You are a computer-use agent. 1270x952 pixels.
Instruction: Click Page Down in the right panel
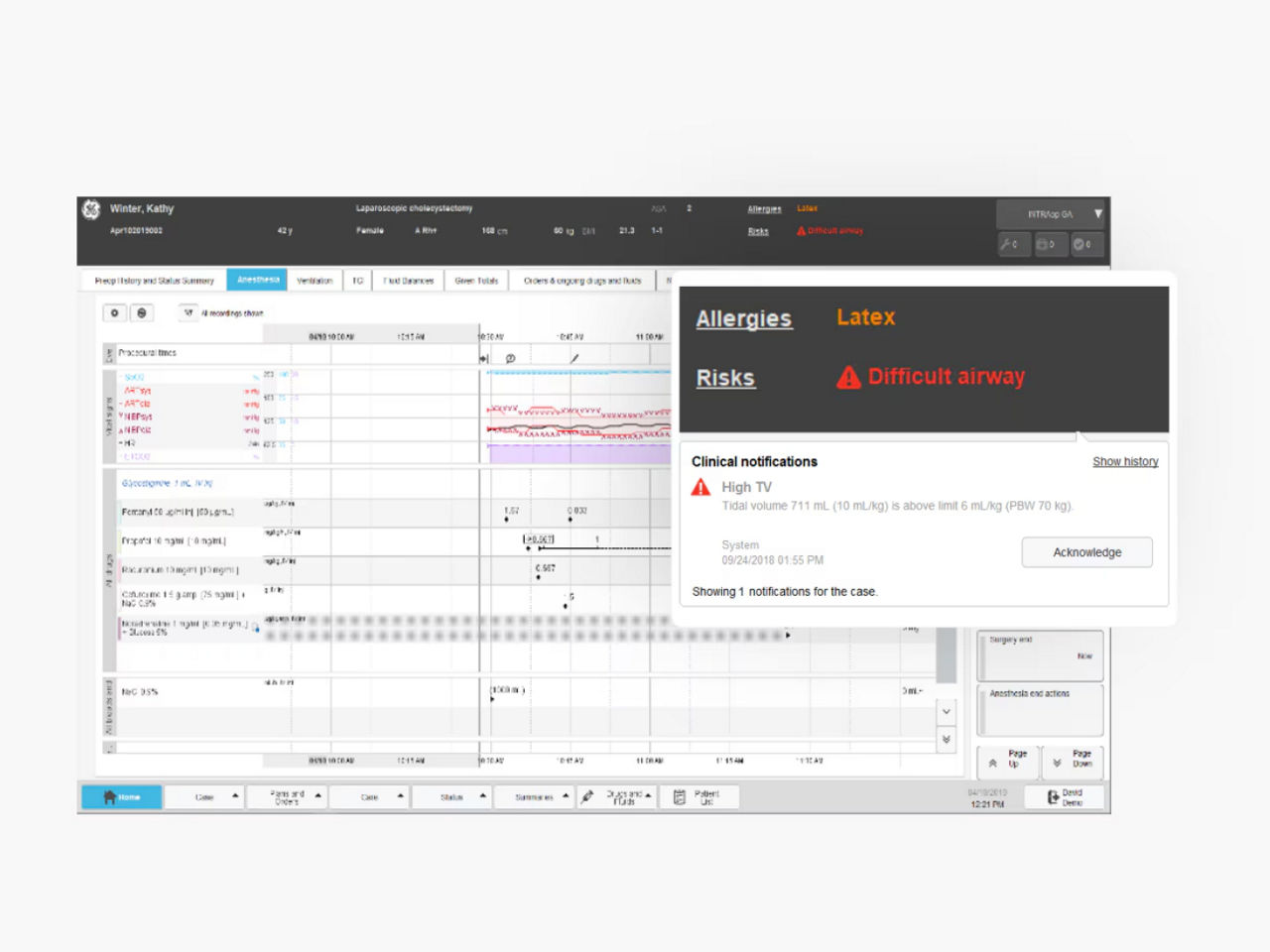(1073, 762)
